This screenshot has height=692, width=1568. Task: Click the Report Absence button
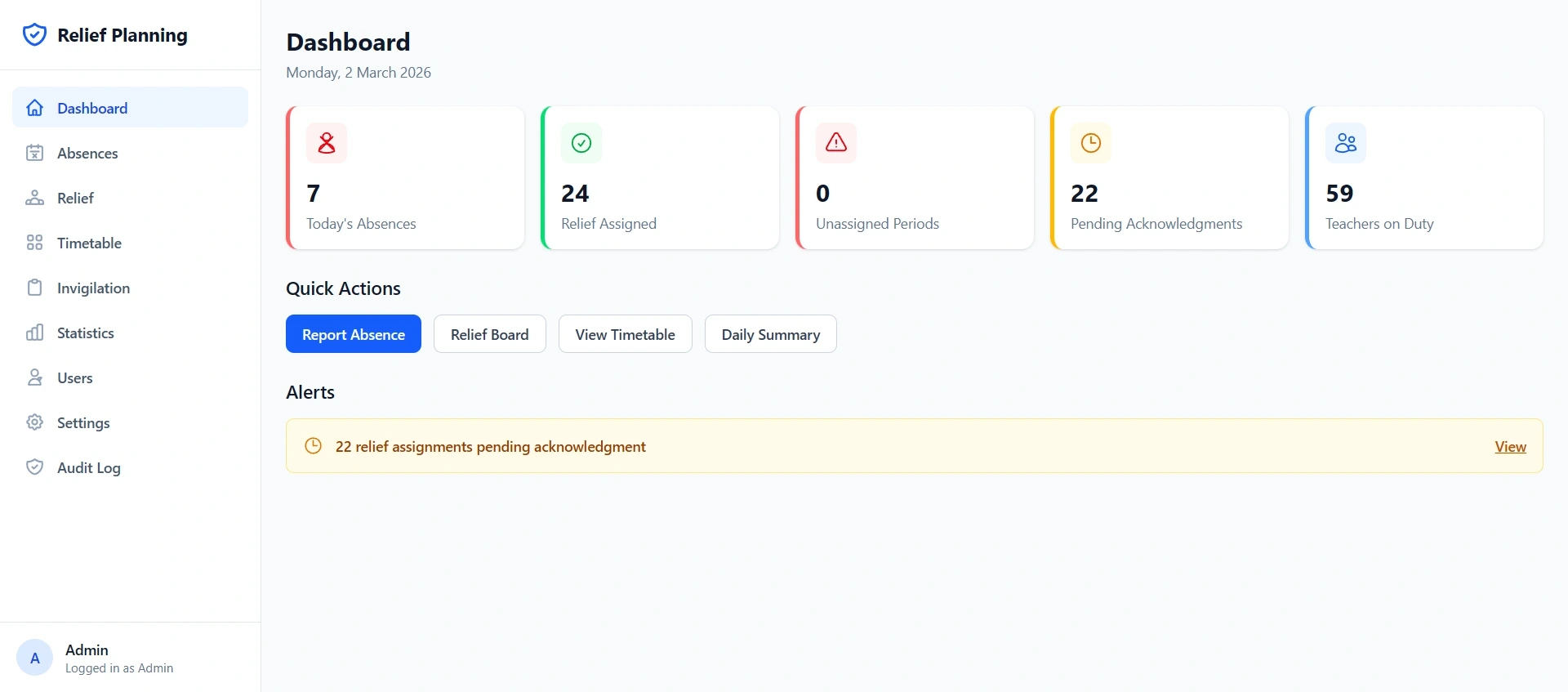tap(354, 334)
